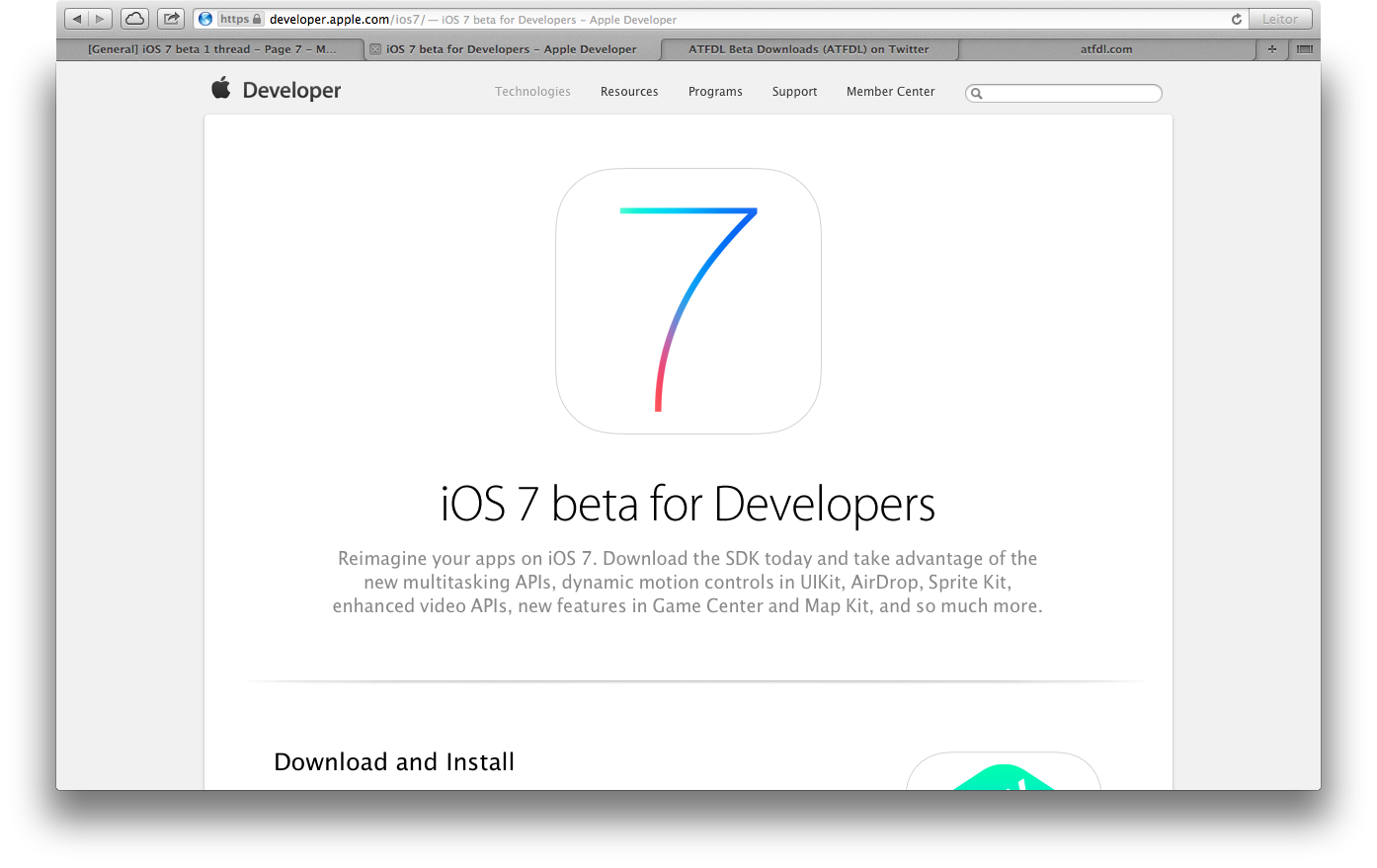Click the 'Reimagine your apps on iOS 7' paragraph

click(x=688, y=583)
